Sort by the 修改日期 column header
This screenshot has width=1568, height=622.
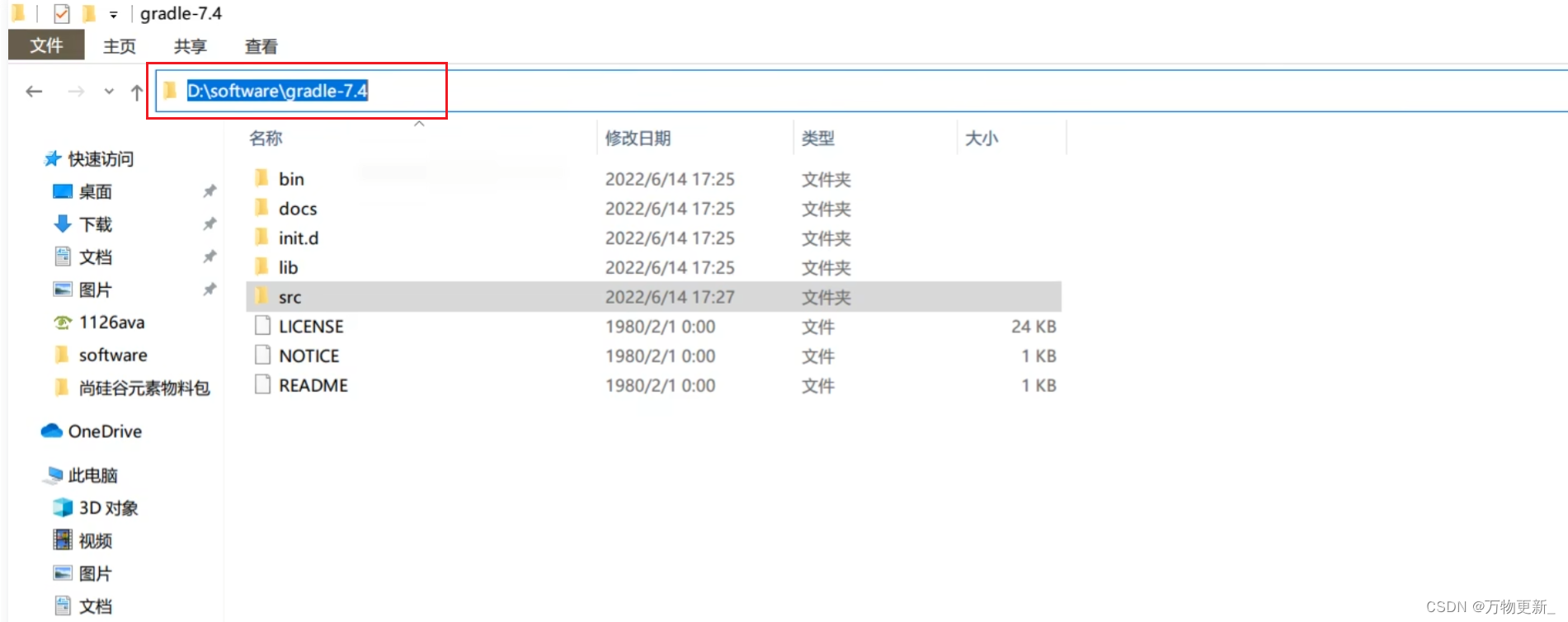click(638, 138)
